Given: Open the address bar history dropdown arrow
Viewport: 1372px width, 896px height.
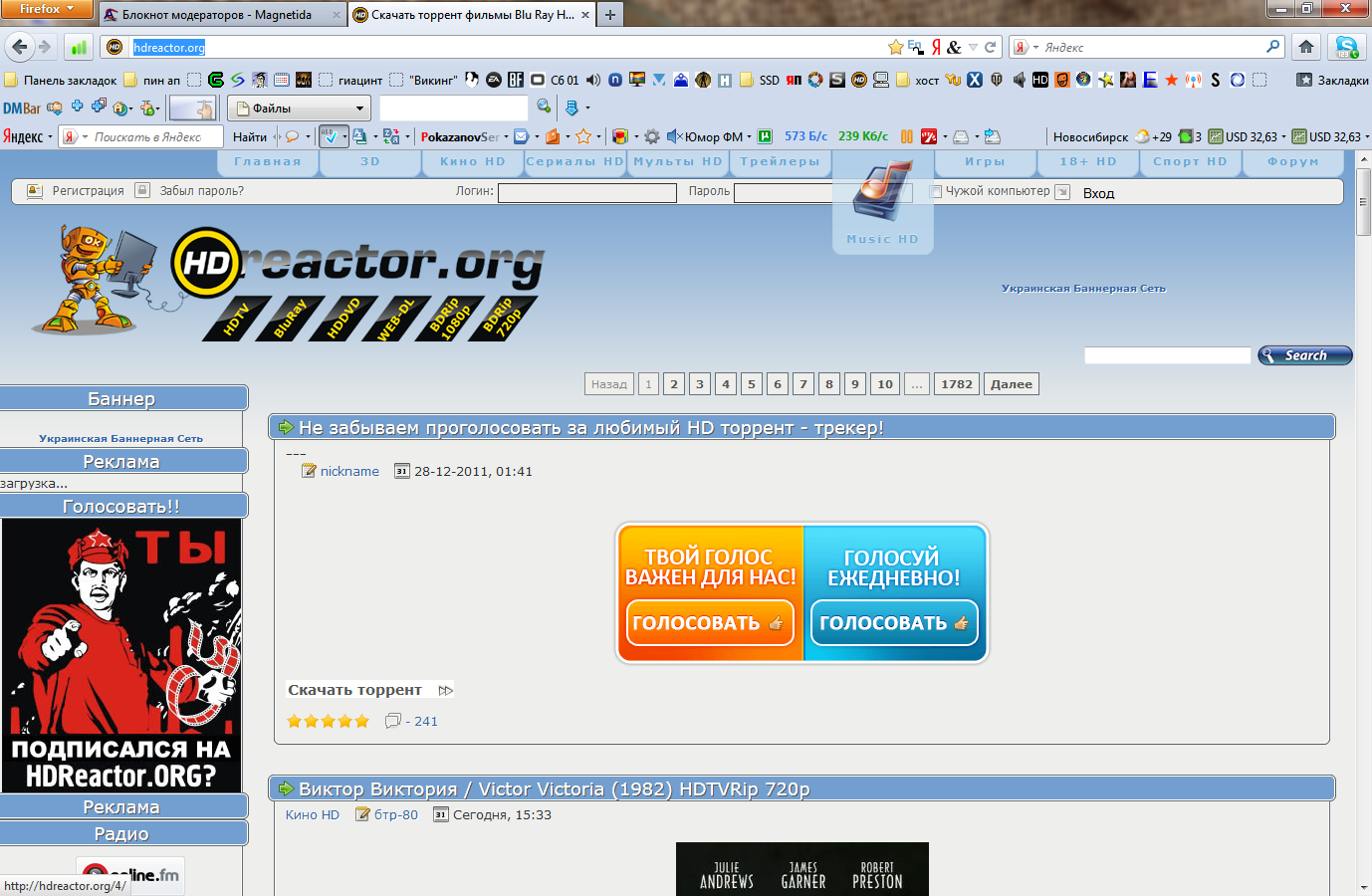Looking at the screenshot, I should [x=973, y=47].
